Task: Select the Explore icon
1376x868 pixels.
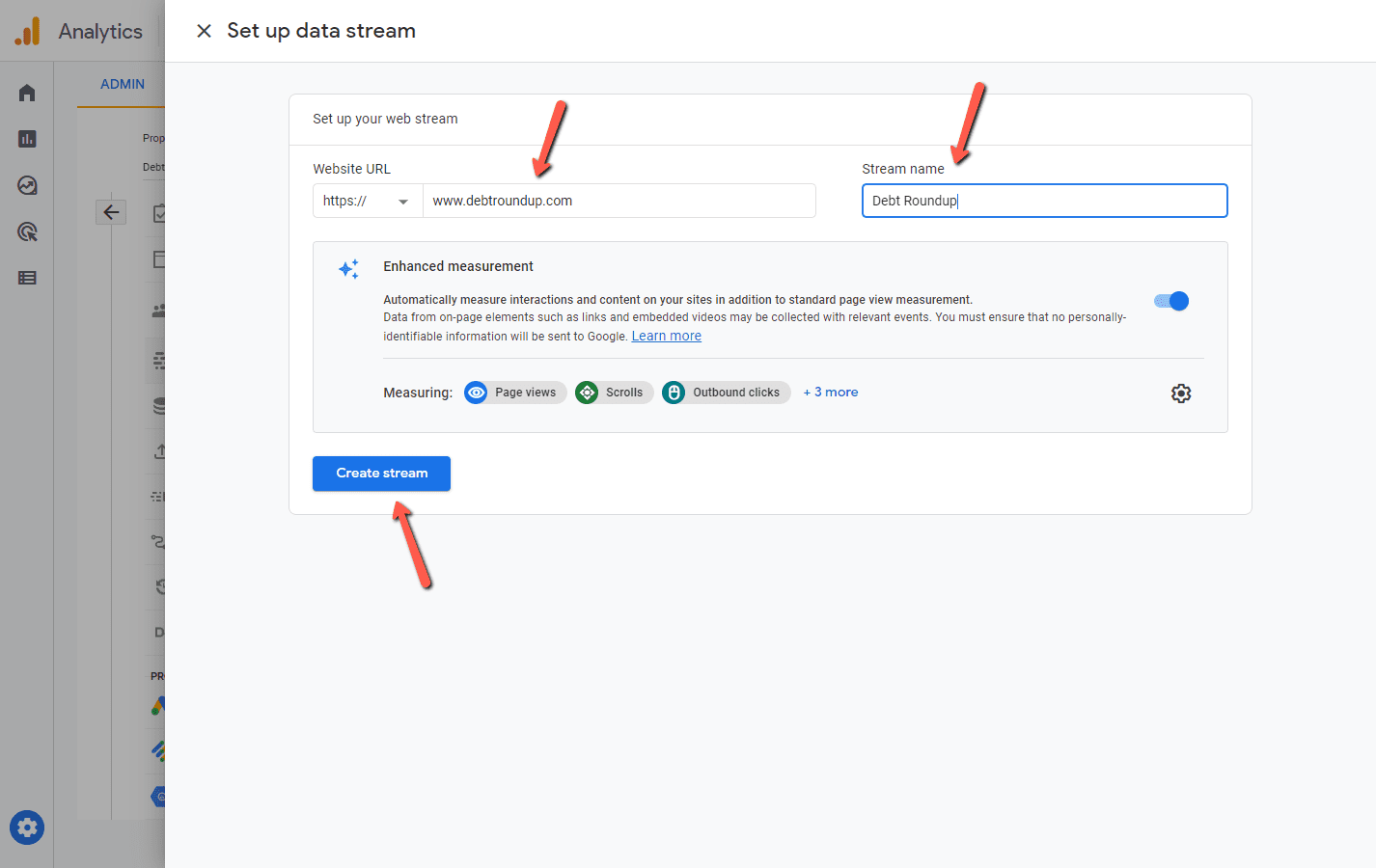Action: click(x=26, y=184)
